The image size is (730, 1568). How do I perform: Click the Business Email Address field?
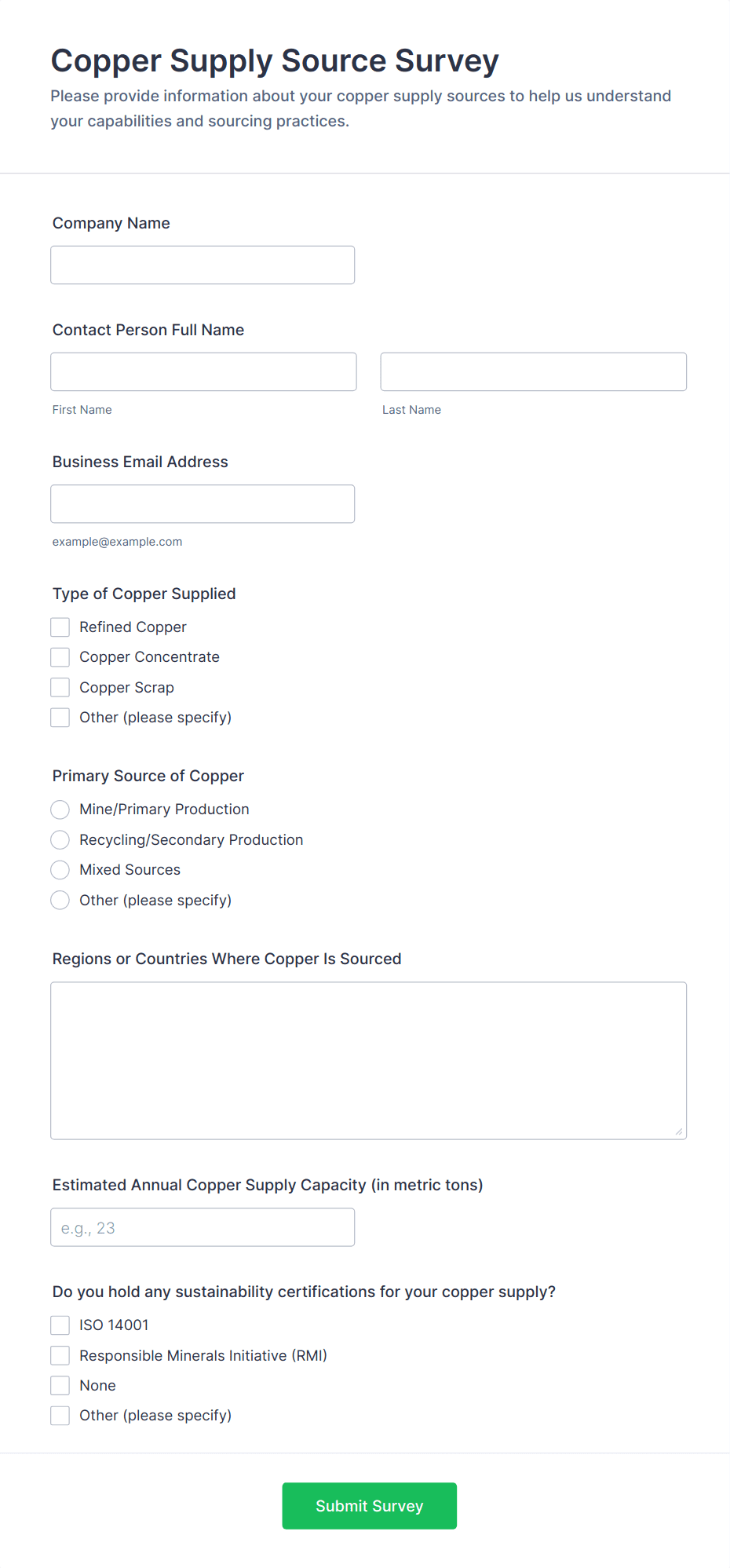coord(202,503)
